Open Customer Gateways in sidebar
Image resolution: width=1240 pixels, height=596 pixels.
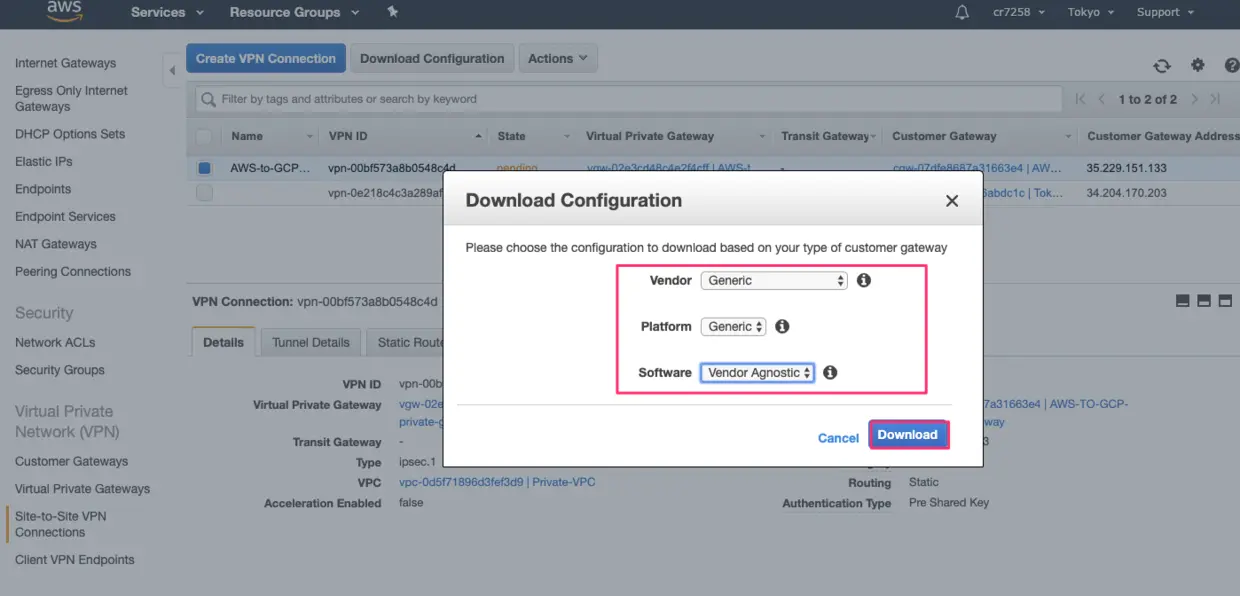pyautogui.click(x=72, y=461)
